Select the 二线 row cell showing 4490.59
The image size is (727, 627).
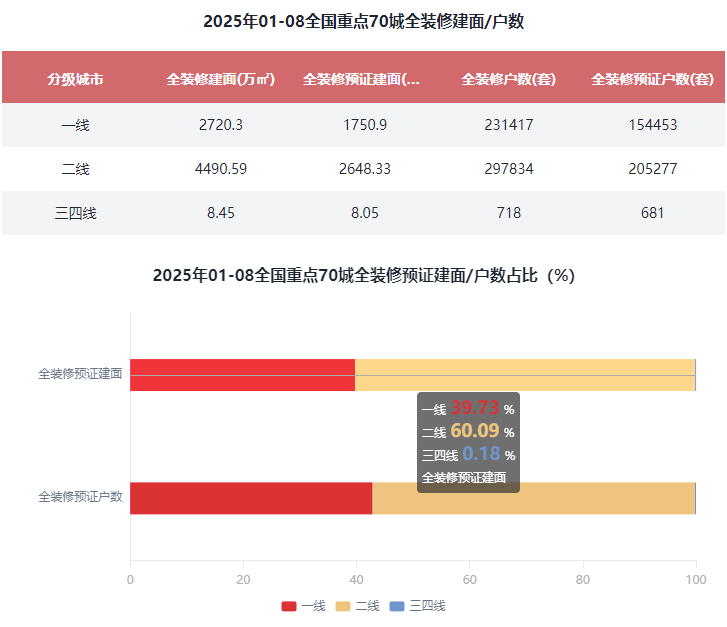[220, 169]
